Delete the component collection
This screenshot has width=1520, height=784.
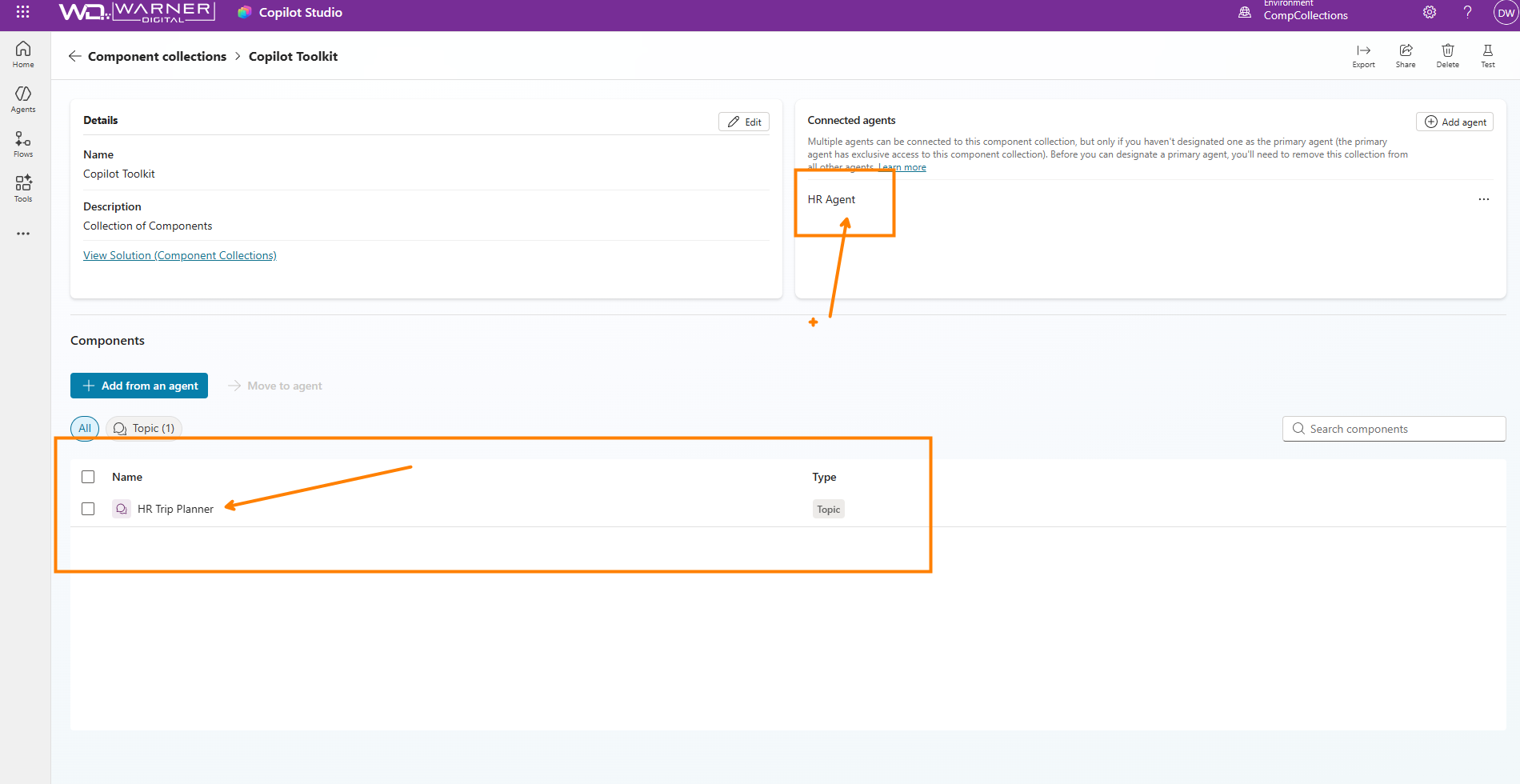click(x=1447, y=55)
